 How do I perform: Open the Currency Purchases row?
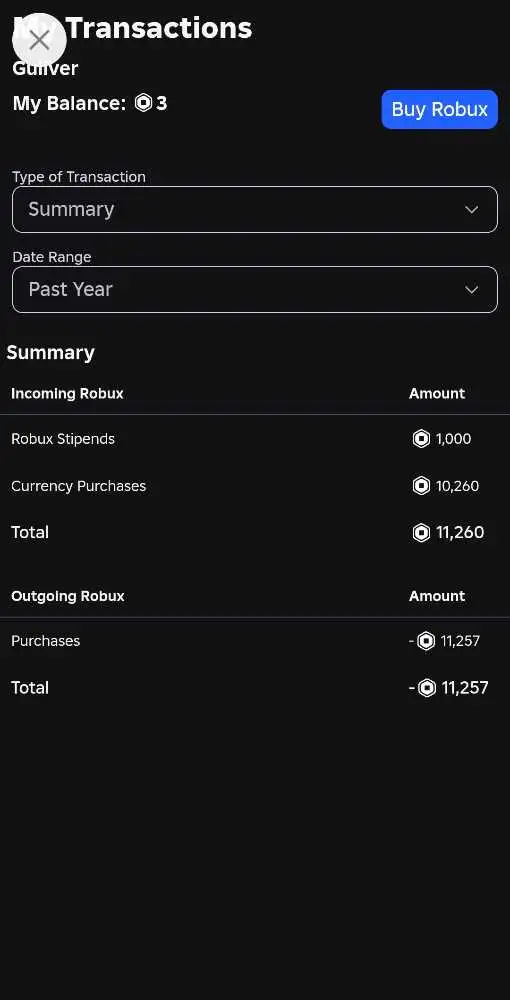pos(255,486)
